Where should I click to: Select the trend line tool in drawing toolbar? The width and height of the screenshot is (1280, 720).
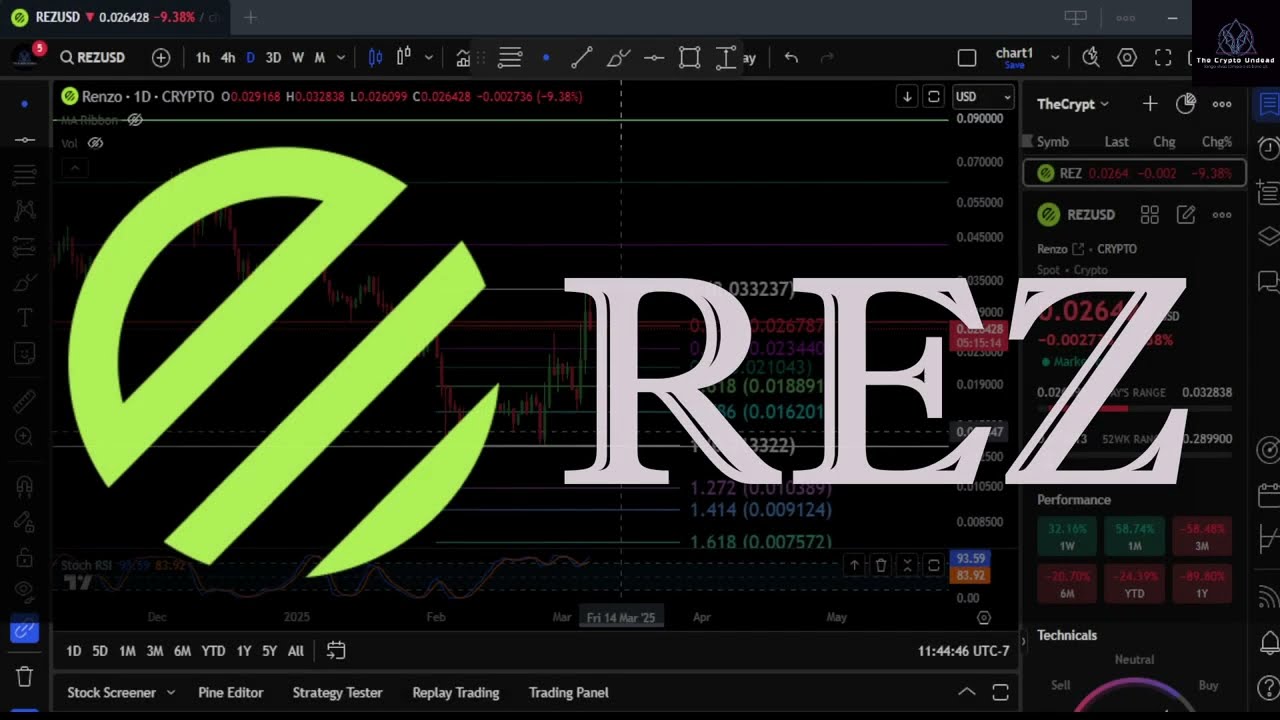click(x=581, y=58)
